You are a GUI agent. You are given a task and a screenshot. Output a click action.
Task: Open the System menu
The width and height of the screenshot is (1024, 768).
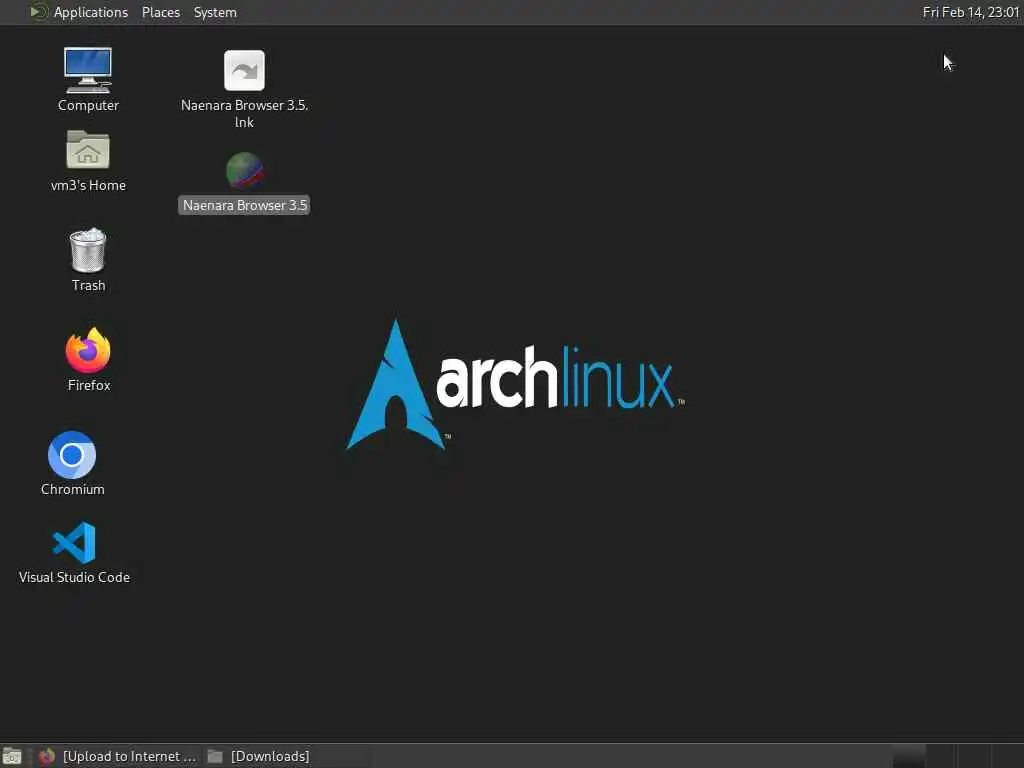215,12
